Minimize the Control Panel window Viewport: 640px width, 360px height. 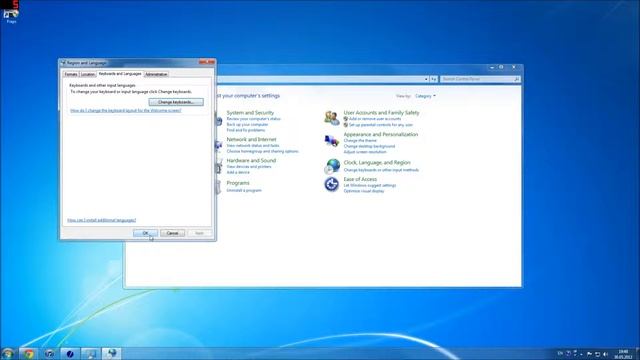pyautogui.click(x=492, y=67)
